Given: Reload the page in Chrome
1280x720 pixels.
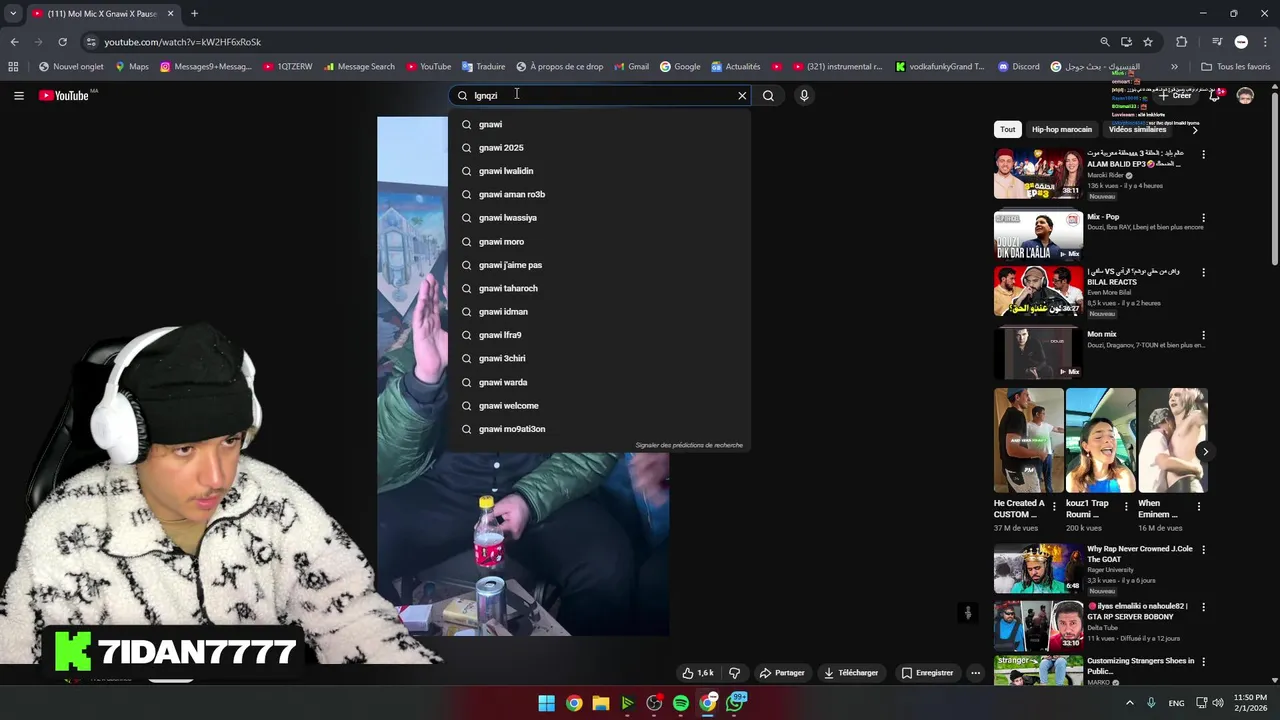Looking at the screenshot, I should (62, 42).
